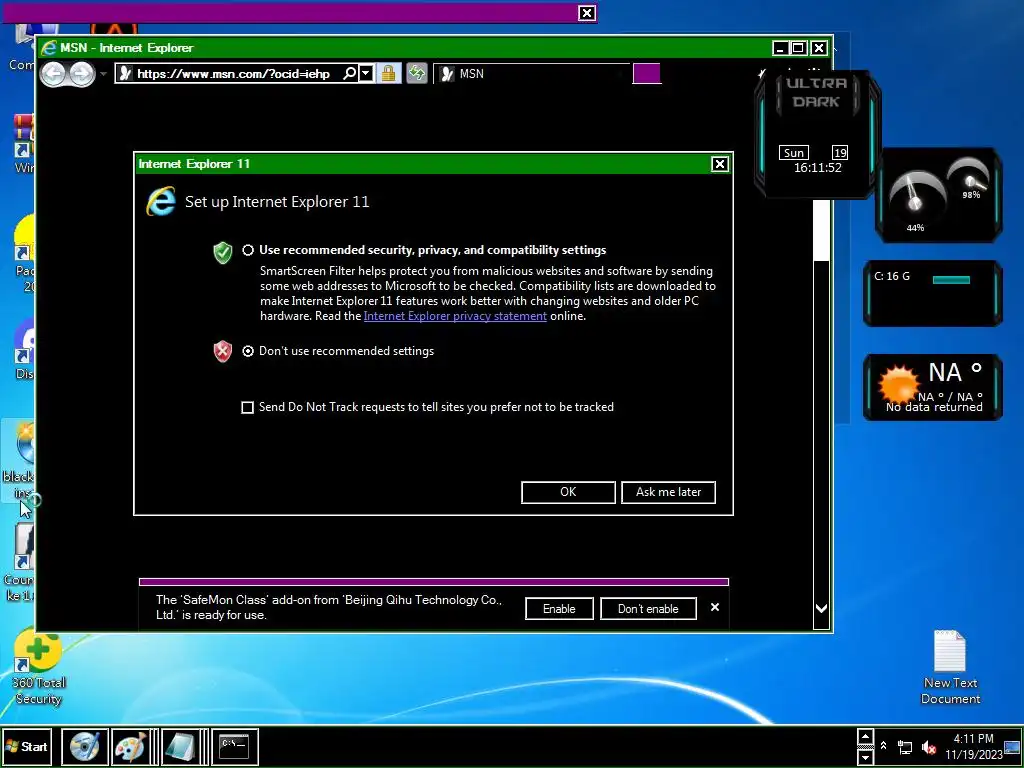Click the weather gadget sun icon

[x=898, y=384]
